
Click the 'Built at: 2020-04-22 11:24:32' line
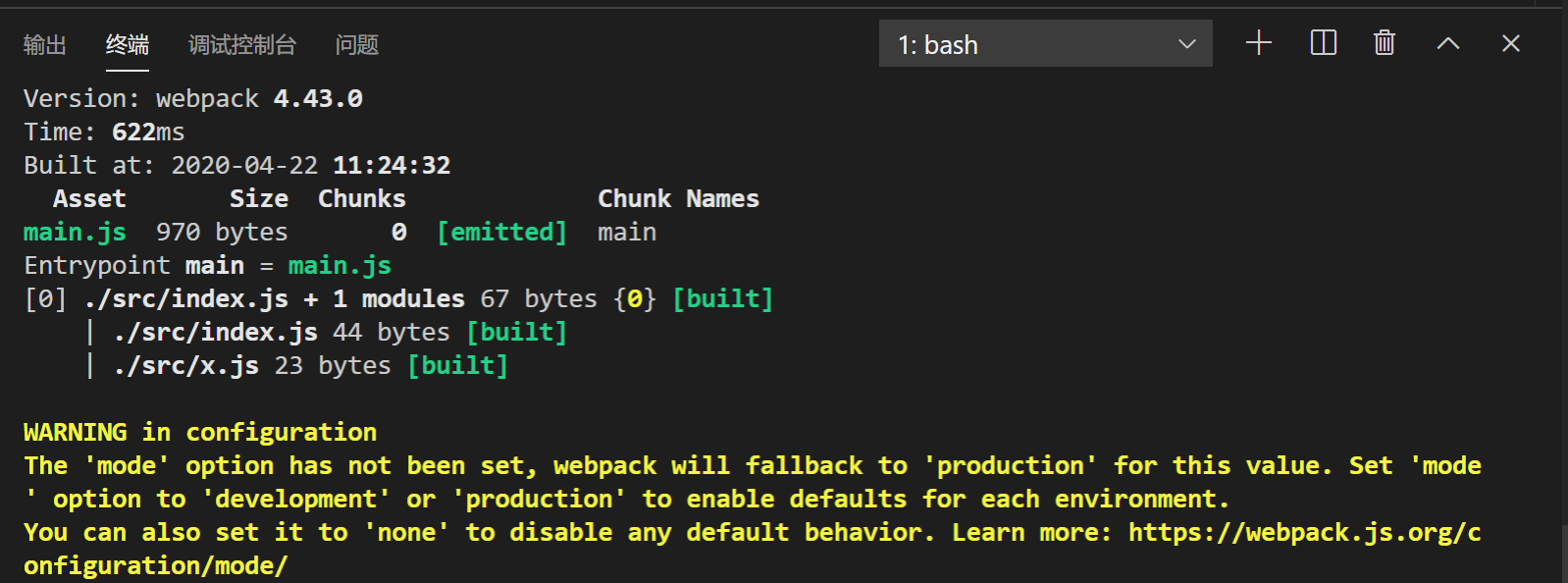coord(237,166)
